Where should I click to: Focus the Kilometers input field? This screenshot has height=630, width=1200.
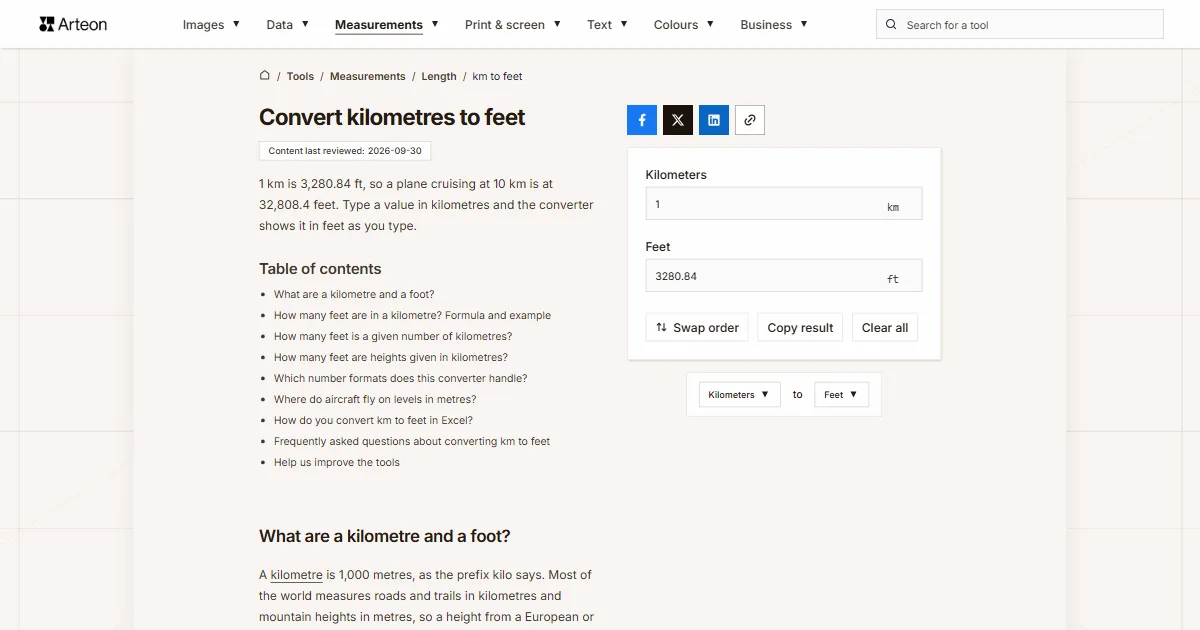pyautogui.click(x=784, y=204)
